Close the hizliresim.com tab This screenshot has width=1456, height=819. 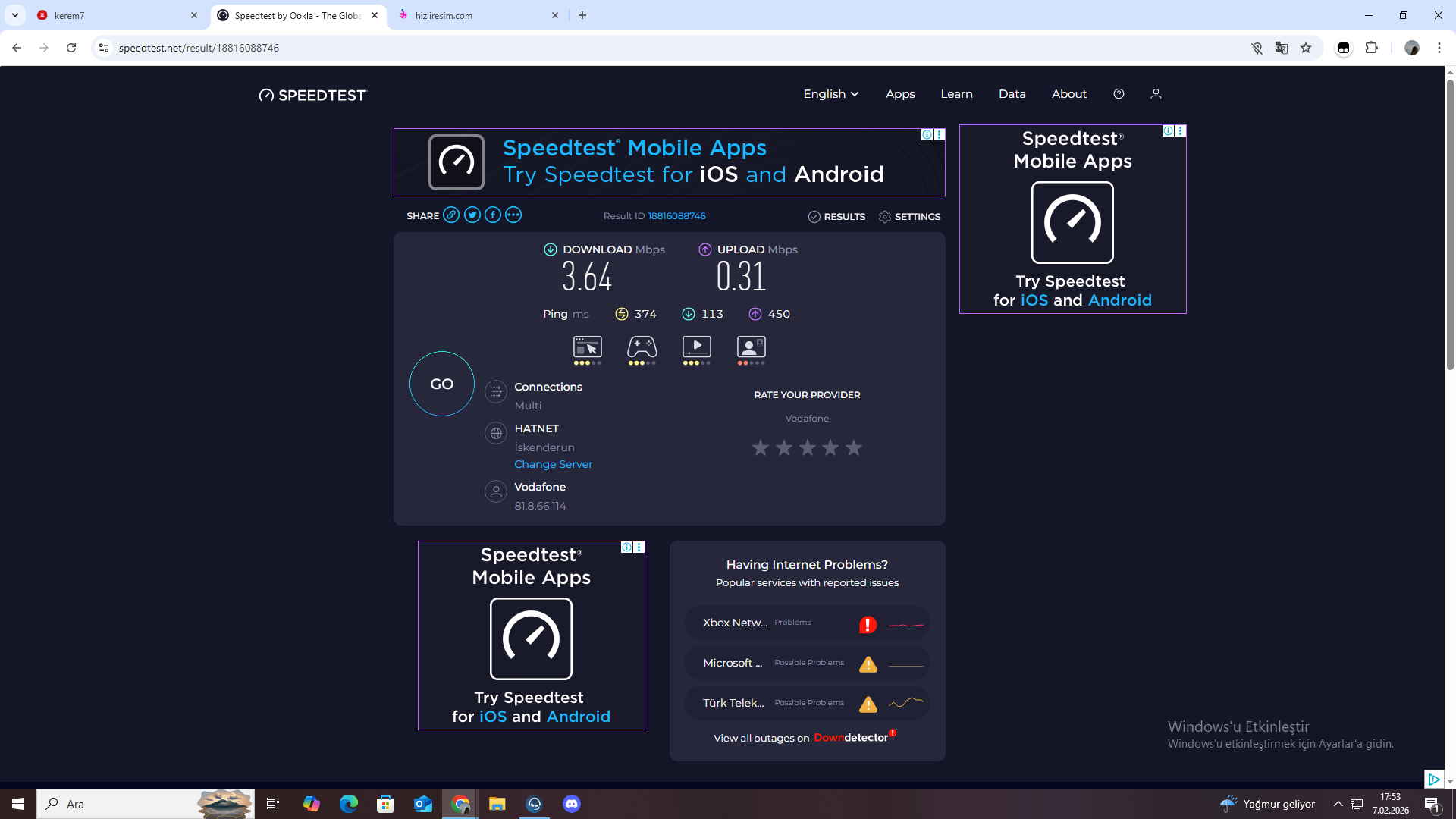[555, 15]
